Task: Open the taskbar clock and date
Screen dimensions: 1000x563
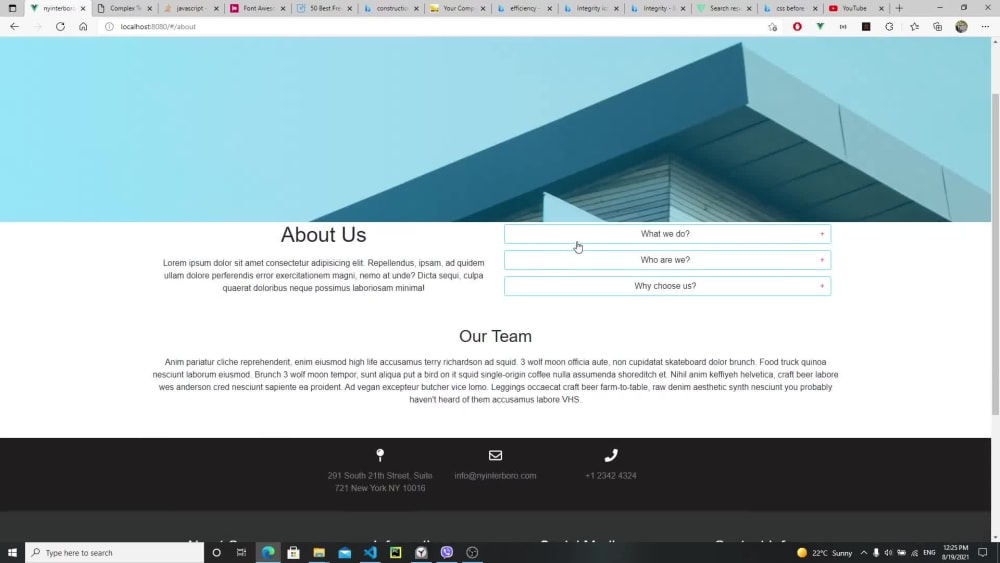Action: pos(955,552)
